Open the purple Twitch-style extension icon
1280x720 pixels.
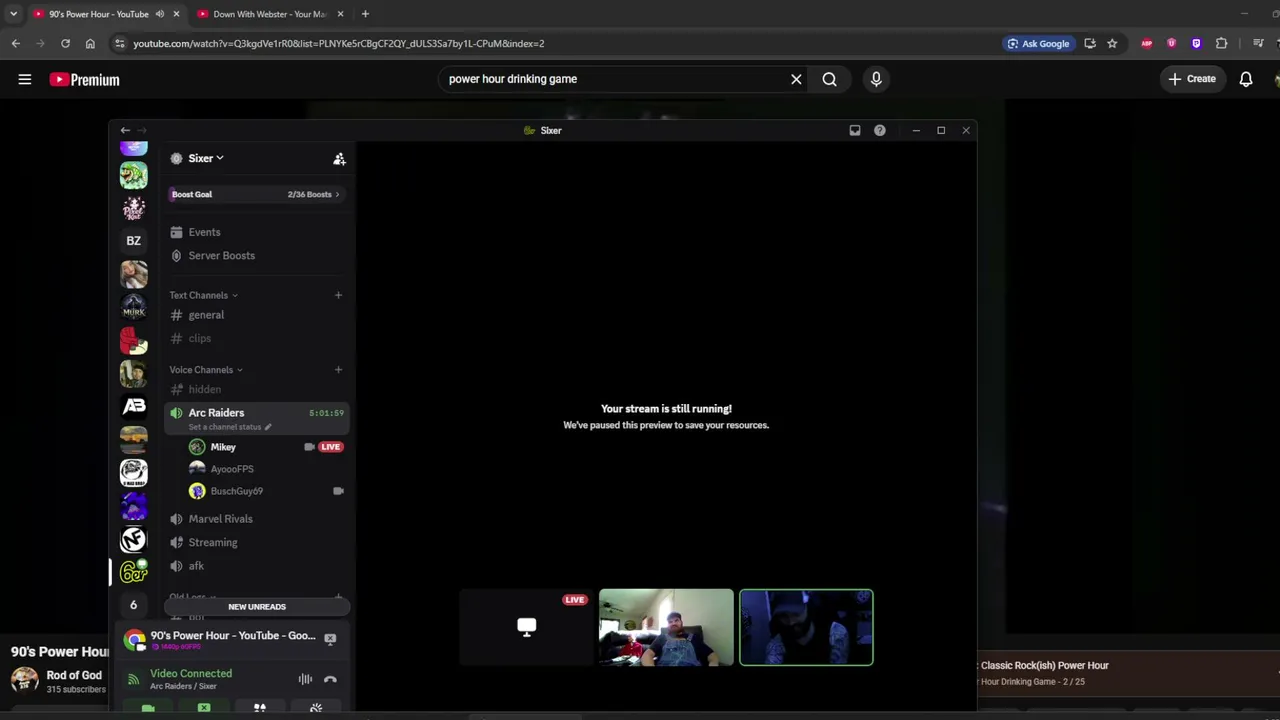[1196, 44]
